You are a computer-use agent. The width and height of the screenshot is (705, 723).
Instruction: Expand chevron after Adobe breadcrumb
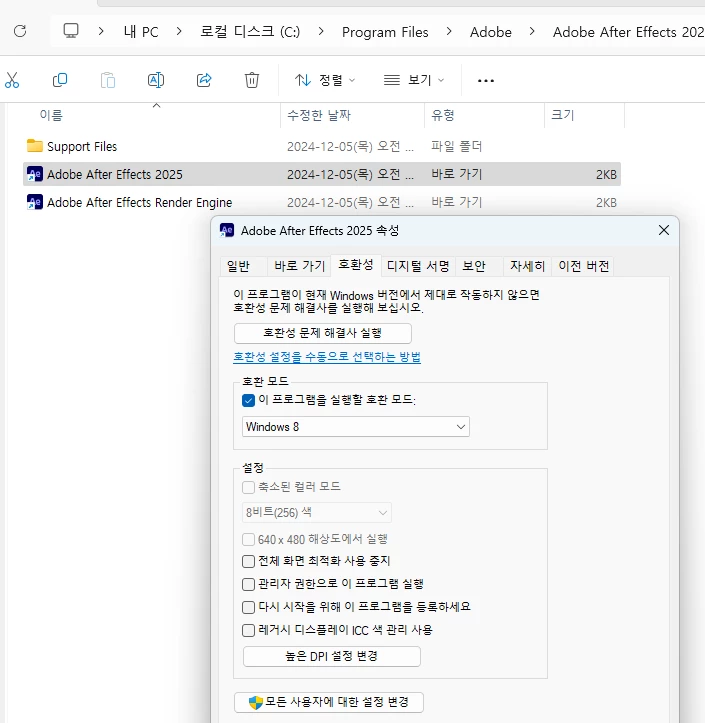532,31
